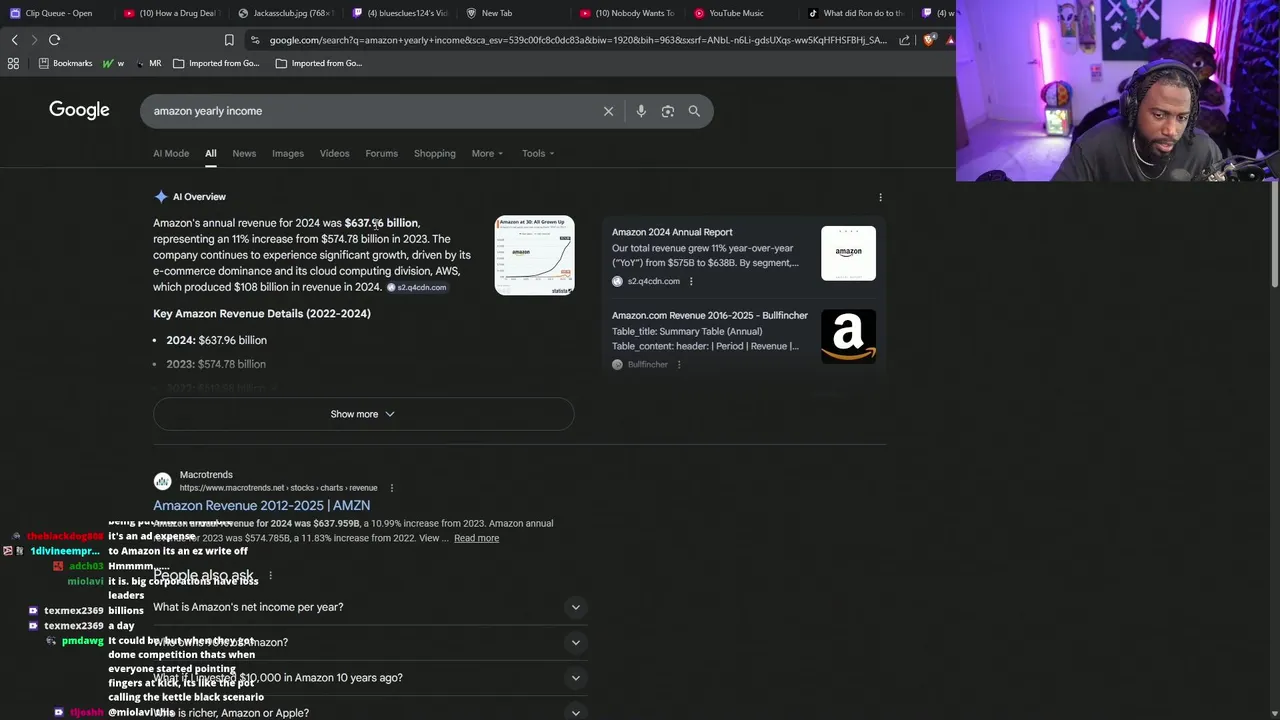Open the More dropdown in search filters

pyautogui.click(x=487, y=153)
